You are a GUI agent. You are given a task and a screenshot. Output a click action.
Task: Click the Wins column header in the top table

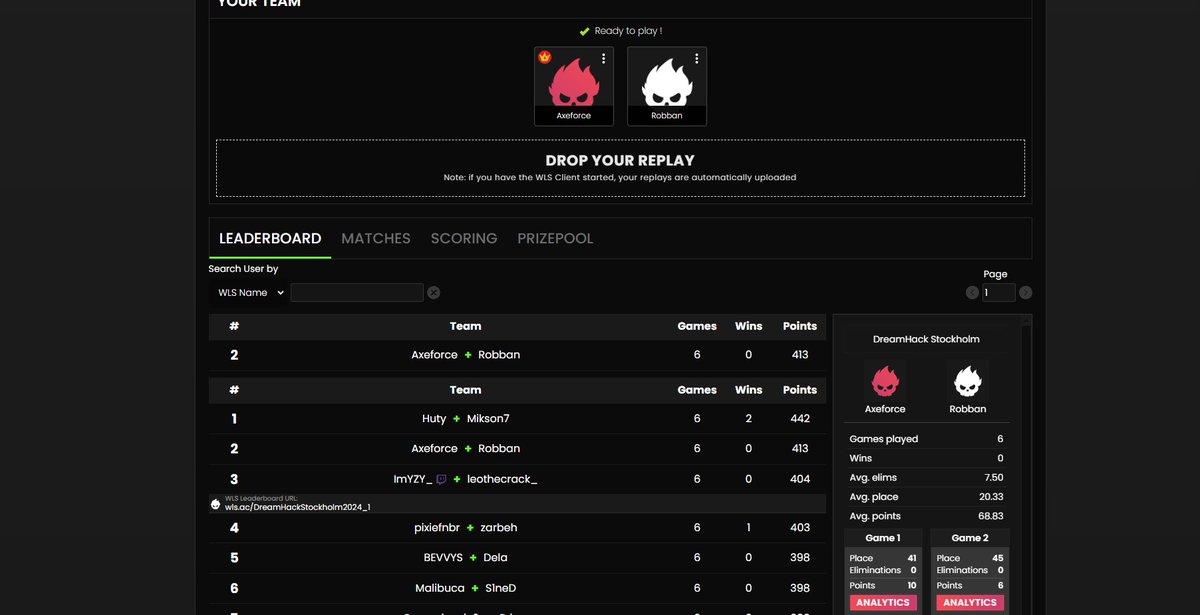[749, 326]
